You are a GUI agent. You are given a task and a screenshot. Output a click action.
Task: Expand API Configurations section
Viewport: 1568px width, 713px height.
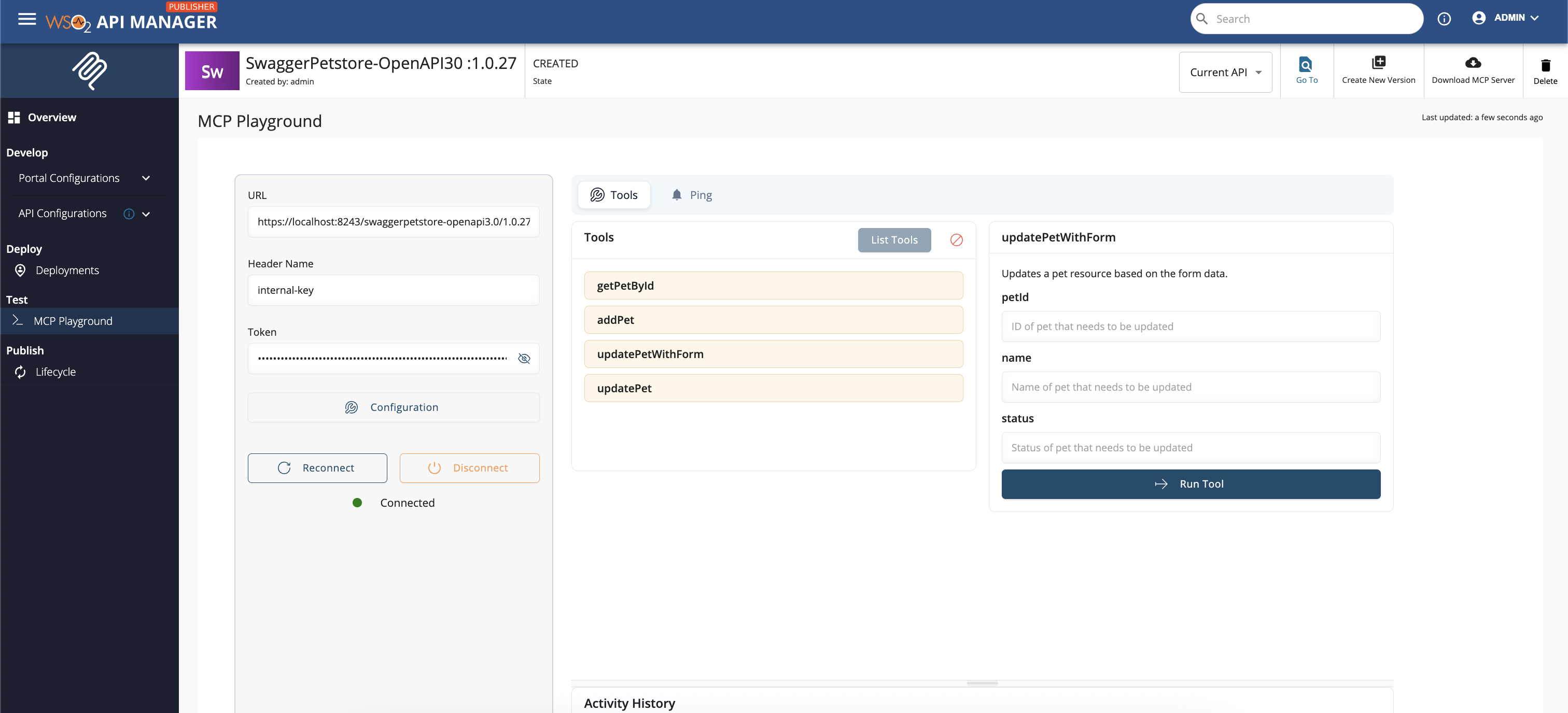(x=146, y=214)
